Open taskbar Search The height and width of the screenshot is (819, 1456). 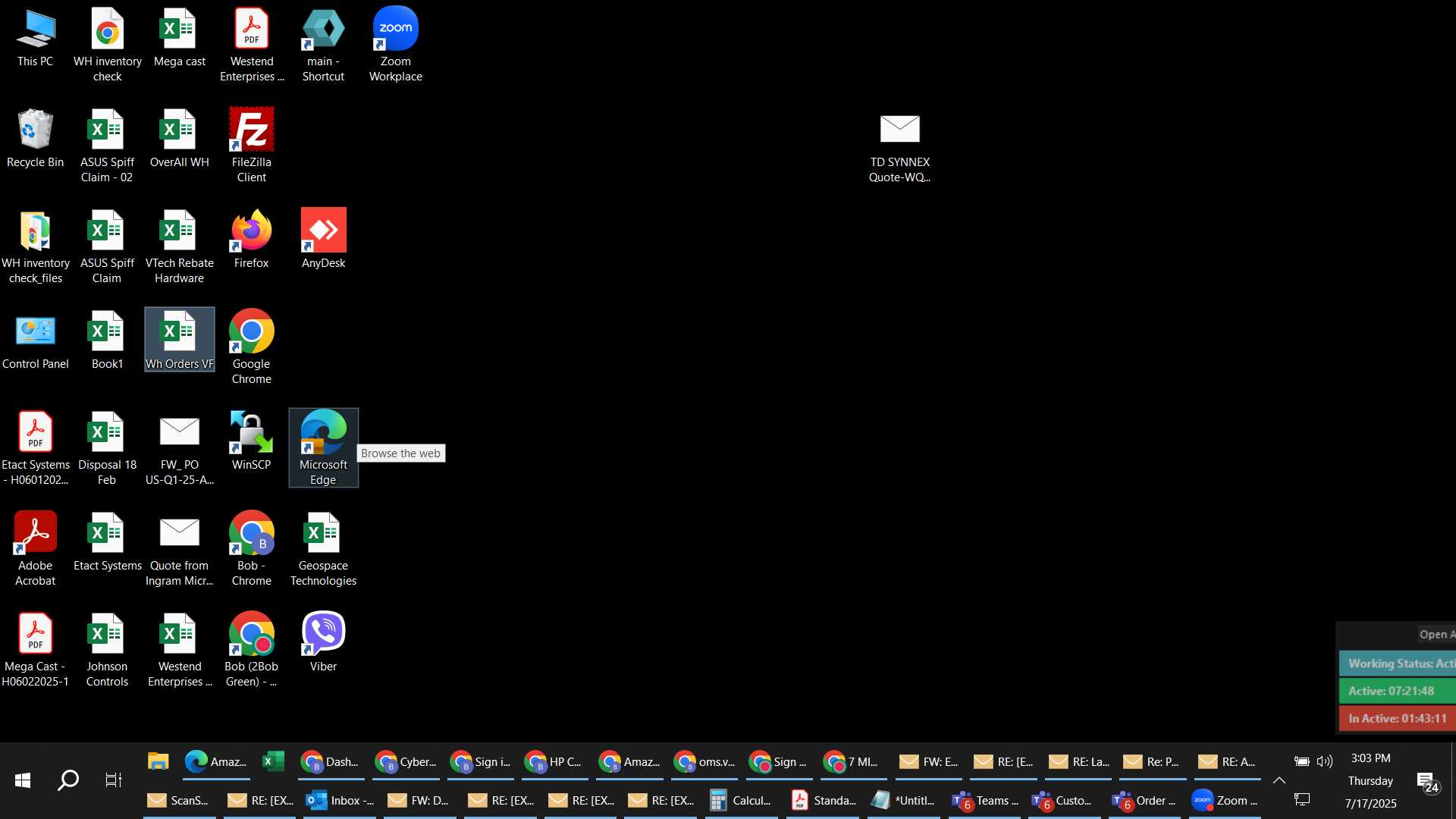click(x=68, y=780)
